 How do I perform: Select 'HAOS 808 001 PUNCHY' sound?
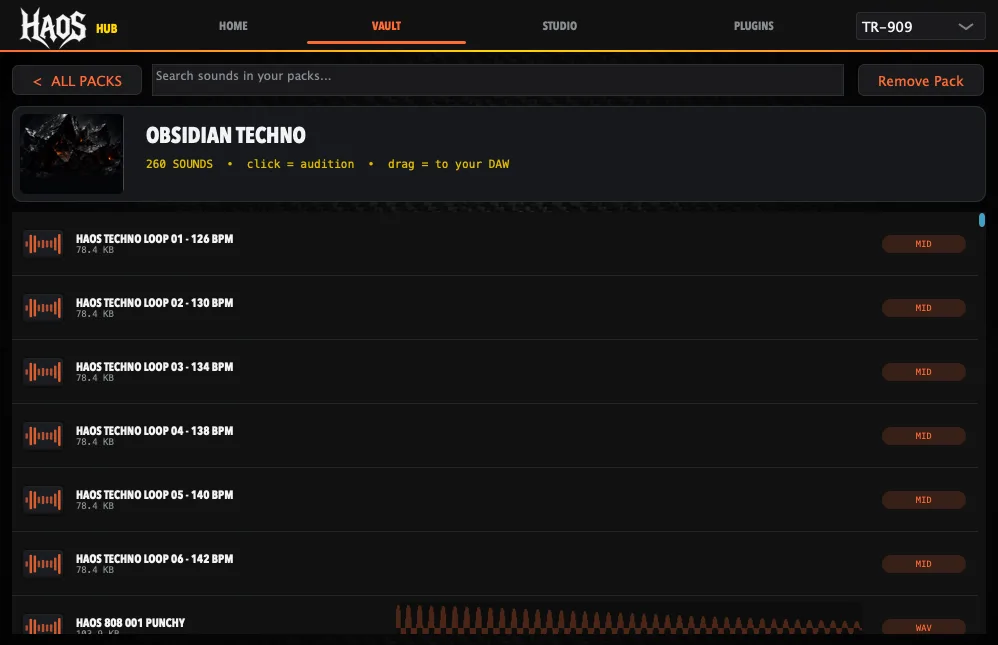[x=130, y=623]
